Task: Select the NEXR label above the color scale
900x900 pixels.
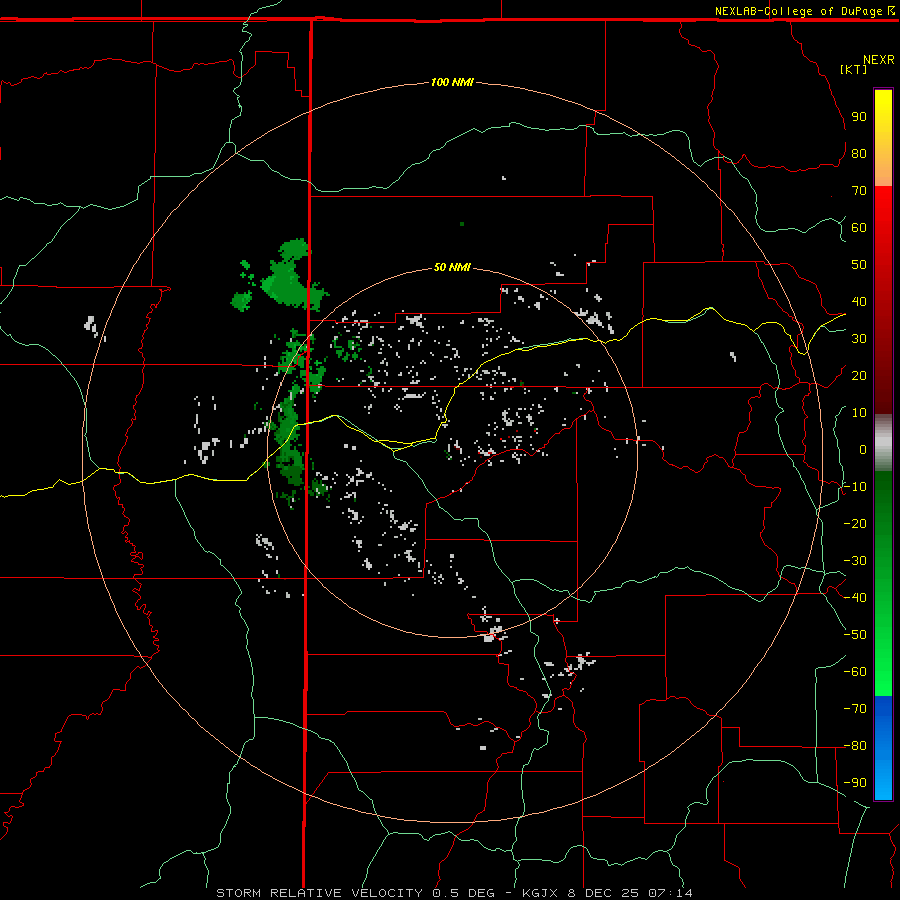Action: click(879, 60)
